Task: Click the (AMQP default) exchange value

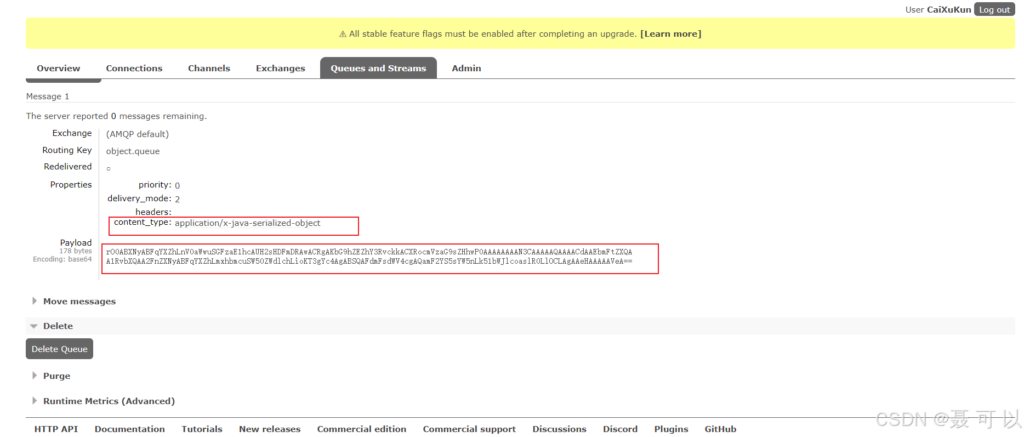Action: (137, 134)
